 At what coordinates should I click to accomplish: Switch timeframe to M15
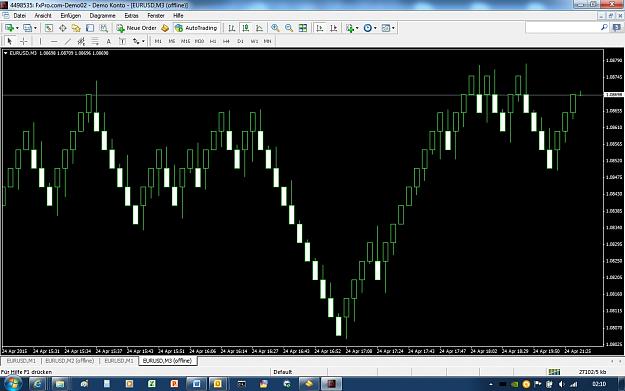[185, 41]
